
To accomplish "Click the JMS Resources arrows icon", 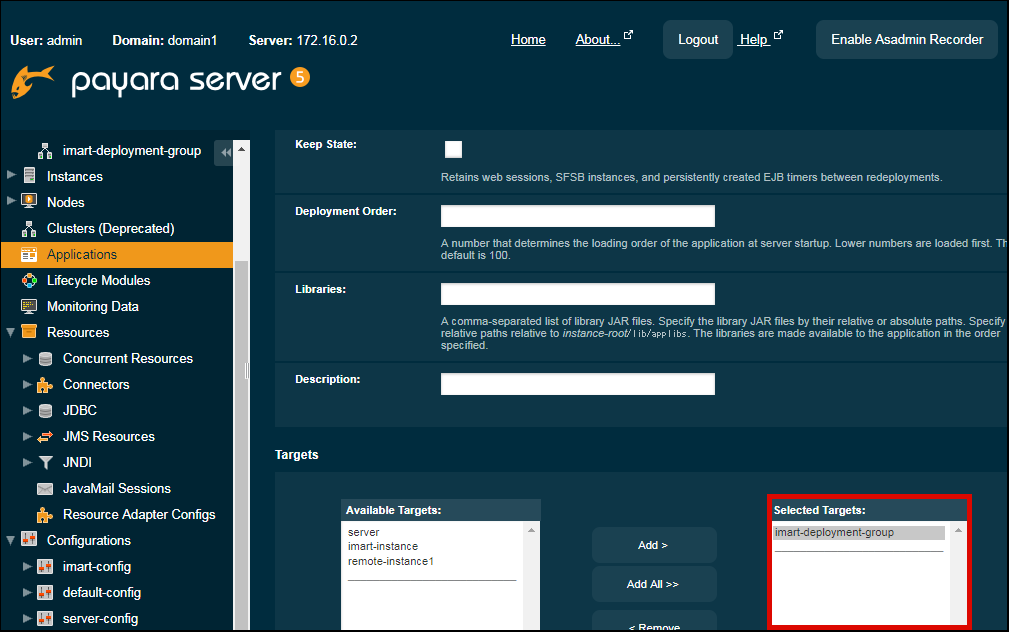I will pos(45,436).
